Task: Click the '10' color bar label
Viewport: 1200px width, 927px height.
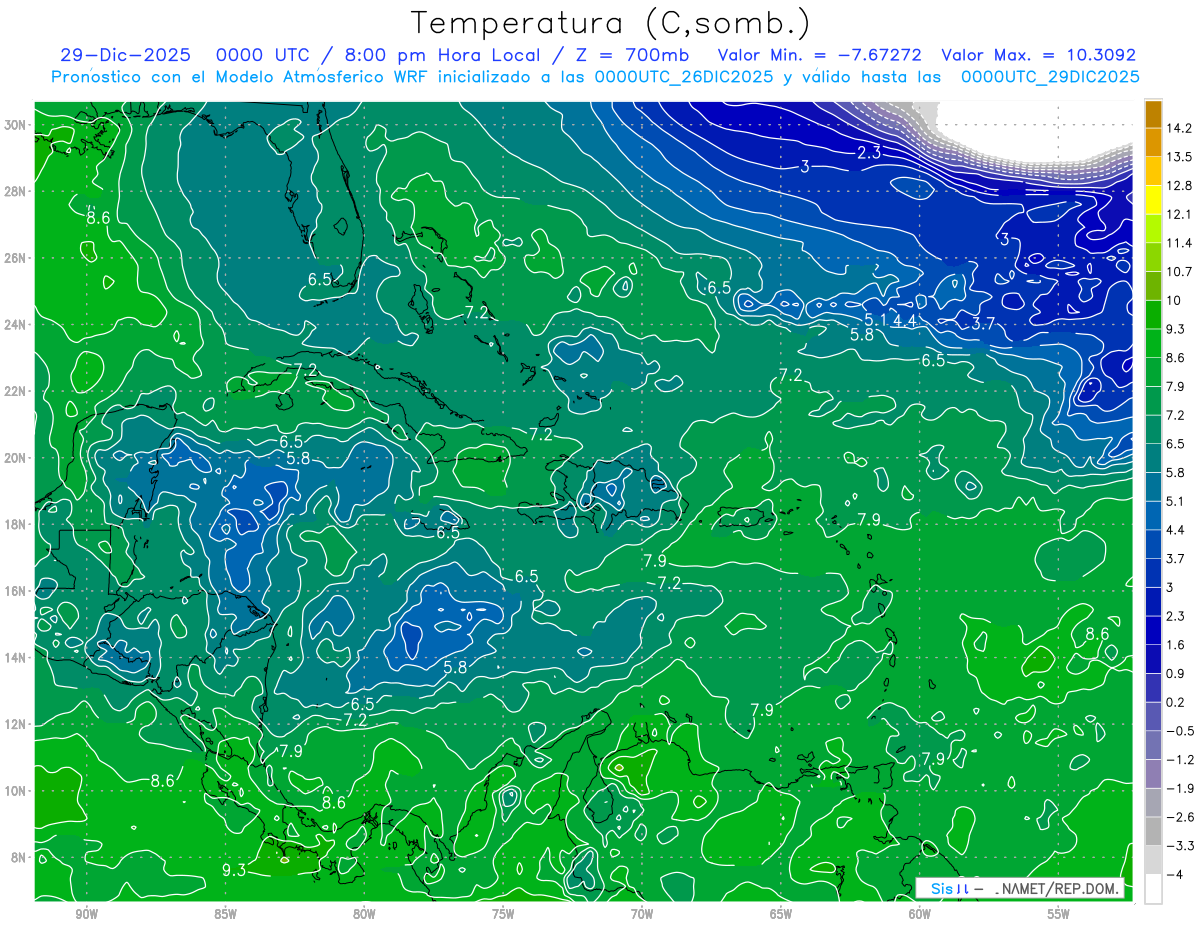Action: tap(1174, 300)
